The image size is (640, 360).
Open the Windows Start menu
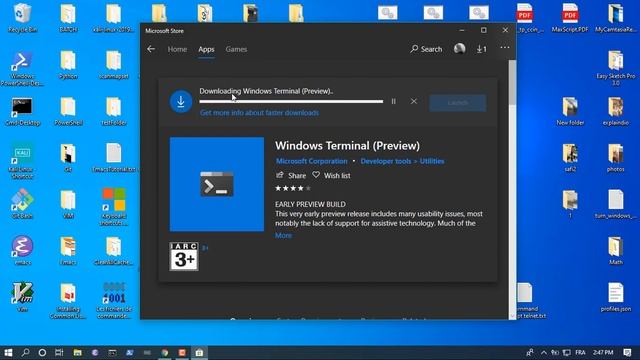(x=8, y=353)
